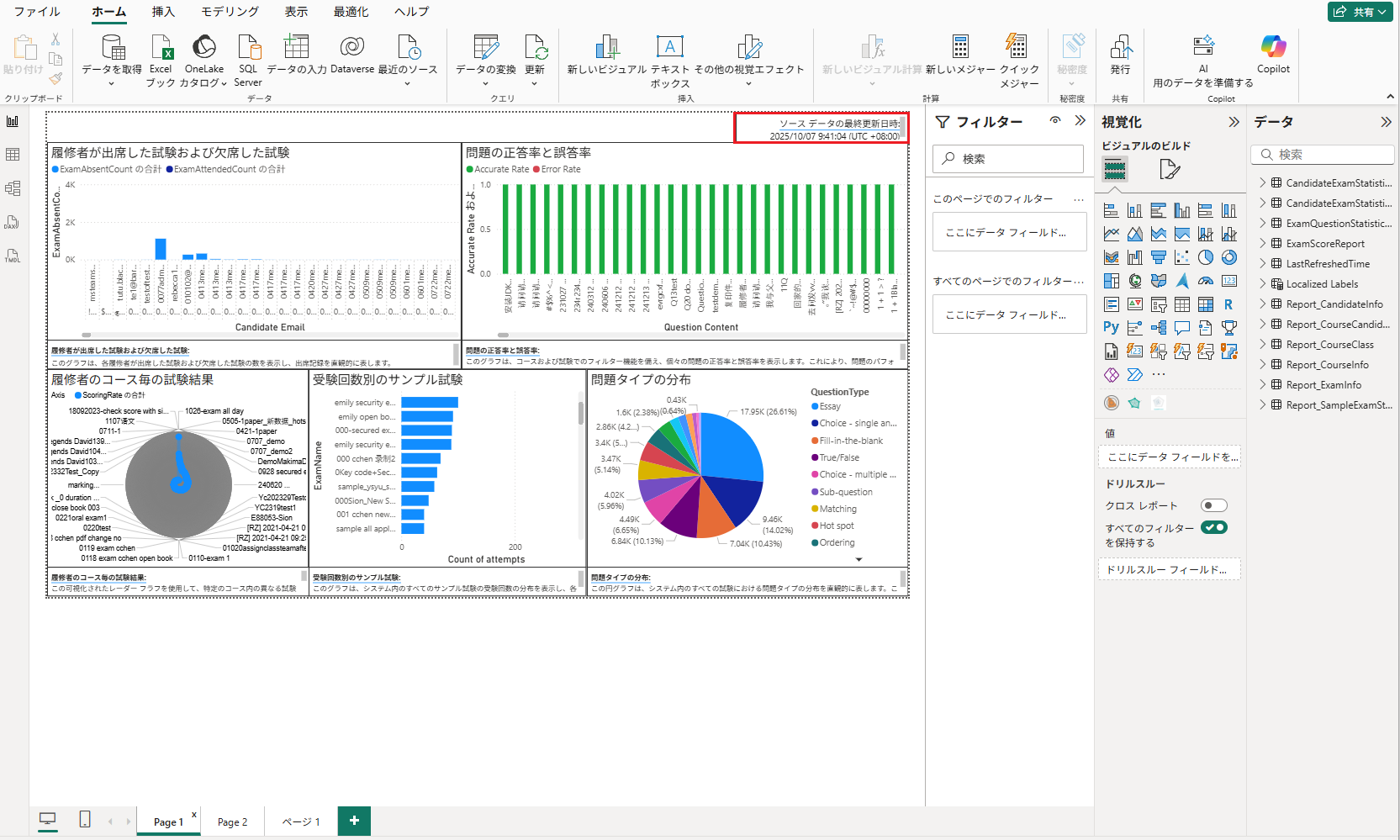Viewport: 1400px width, 840px height.
Task: Open the Page 2 tab
Action: 231,822
